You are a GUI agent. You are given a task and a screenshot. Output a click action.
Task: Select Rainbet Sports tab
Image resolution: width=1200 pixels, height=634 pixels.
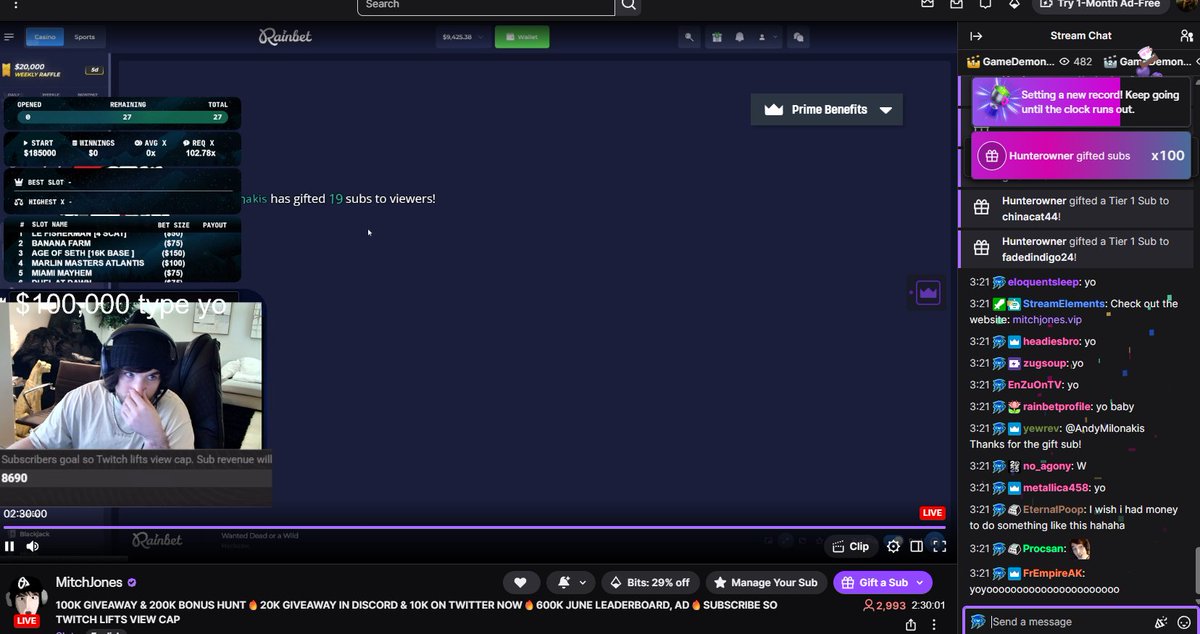pos(85,37)
